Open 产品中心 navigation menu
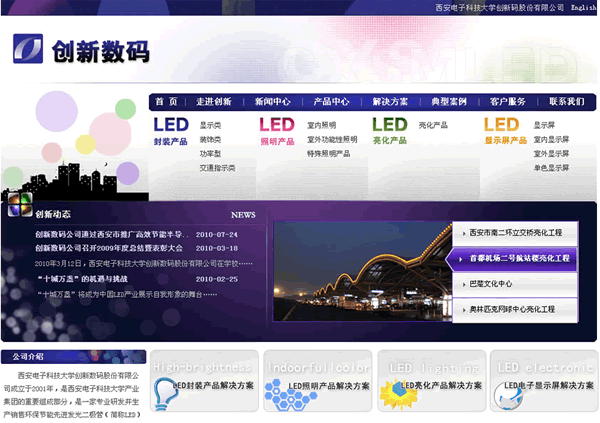 coord(331,102)
